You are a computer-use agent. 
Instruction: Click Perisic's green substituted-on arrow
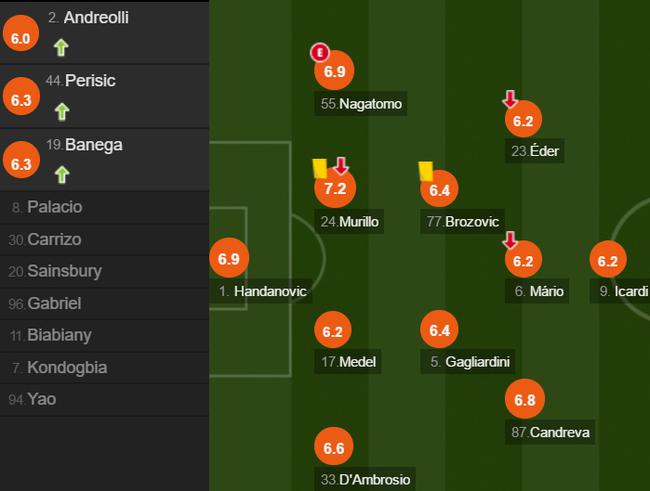click(62, 112)
